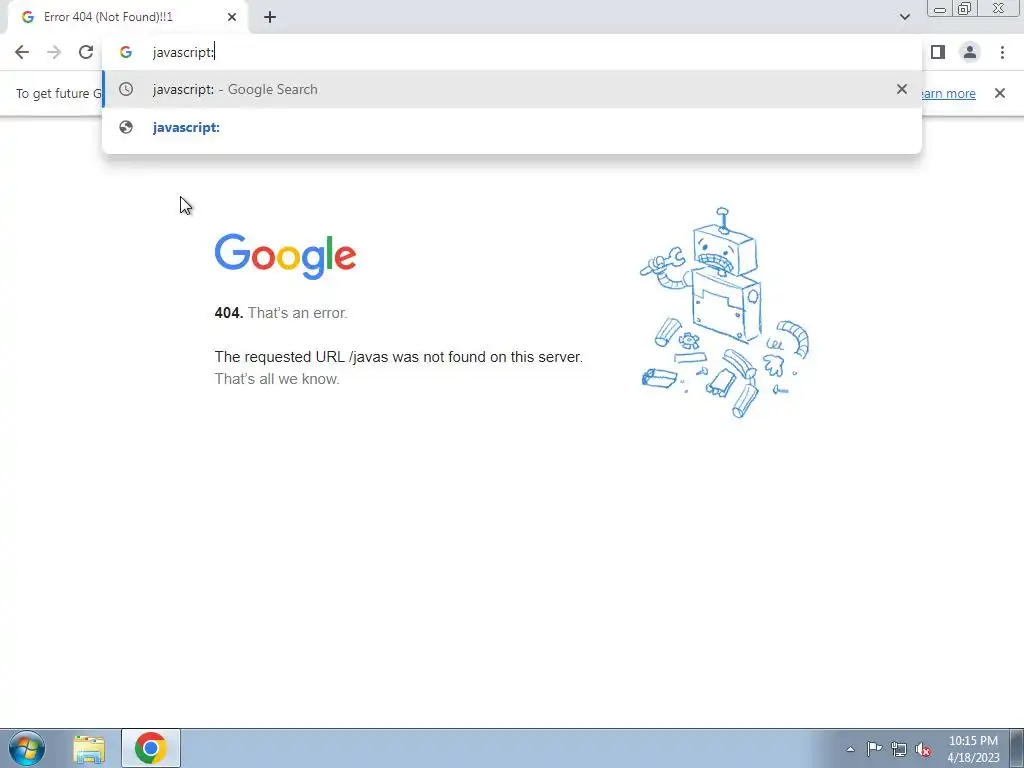Open the clock showing 10:15 PM
The image size is (1024, 768).
coord(973,749)
